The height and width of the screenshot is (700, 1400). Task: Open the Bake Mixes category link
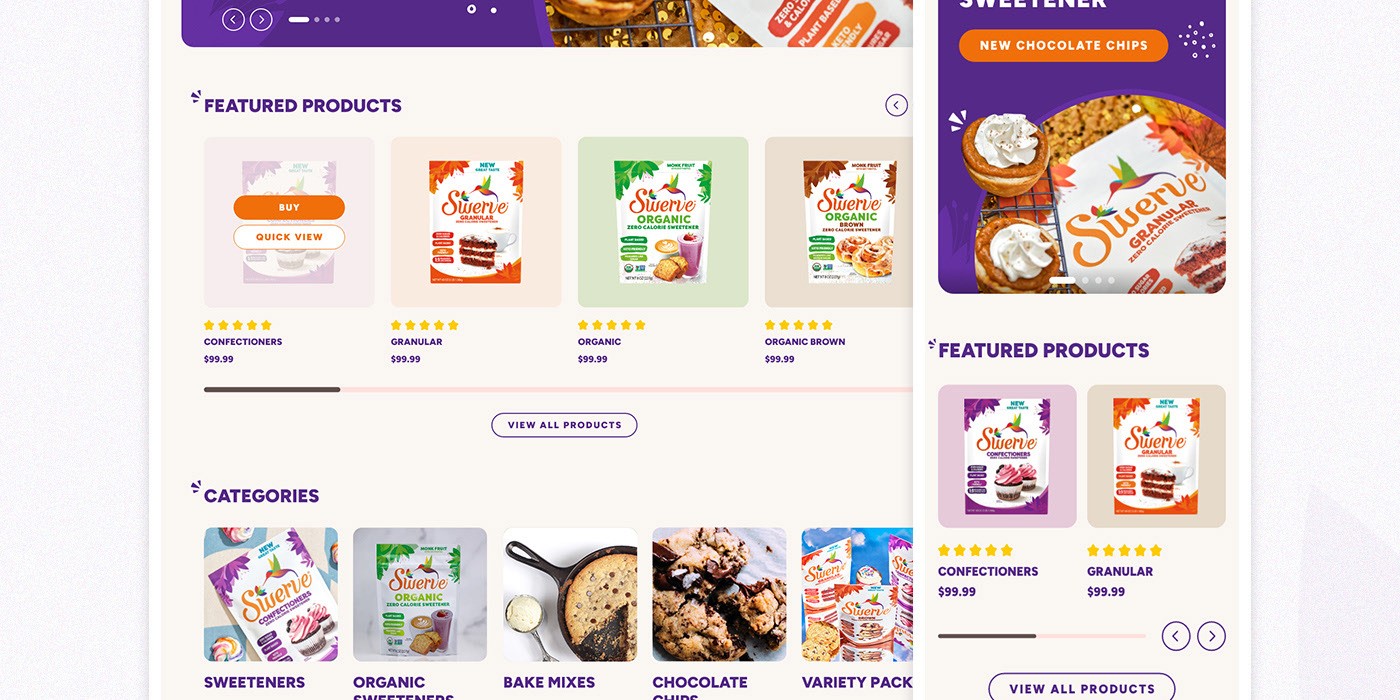pos(549,682)
